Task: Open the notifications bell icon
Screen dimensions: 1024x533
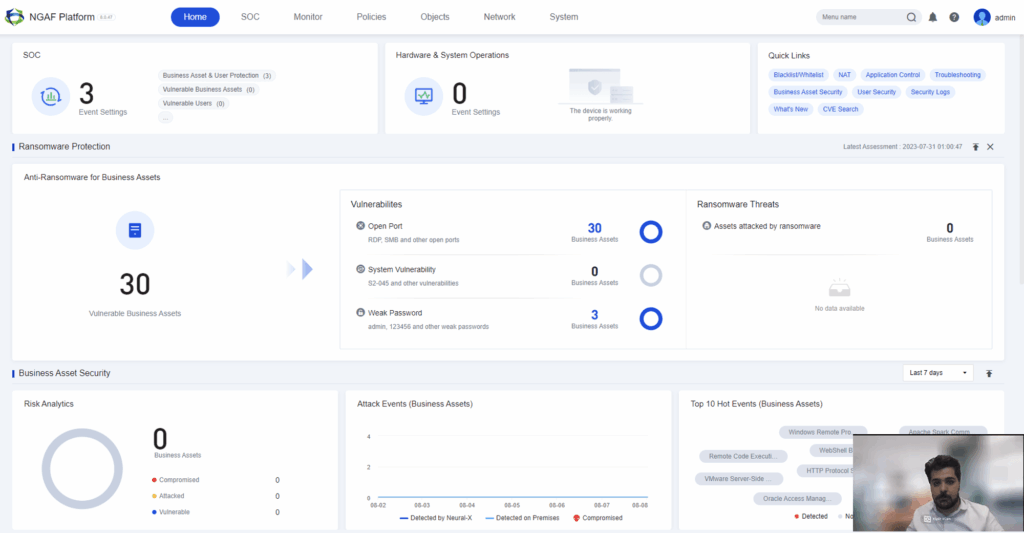Action: click(x=933, y=17)
